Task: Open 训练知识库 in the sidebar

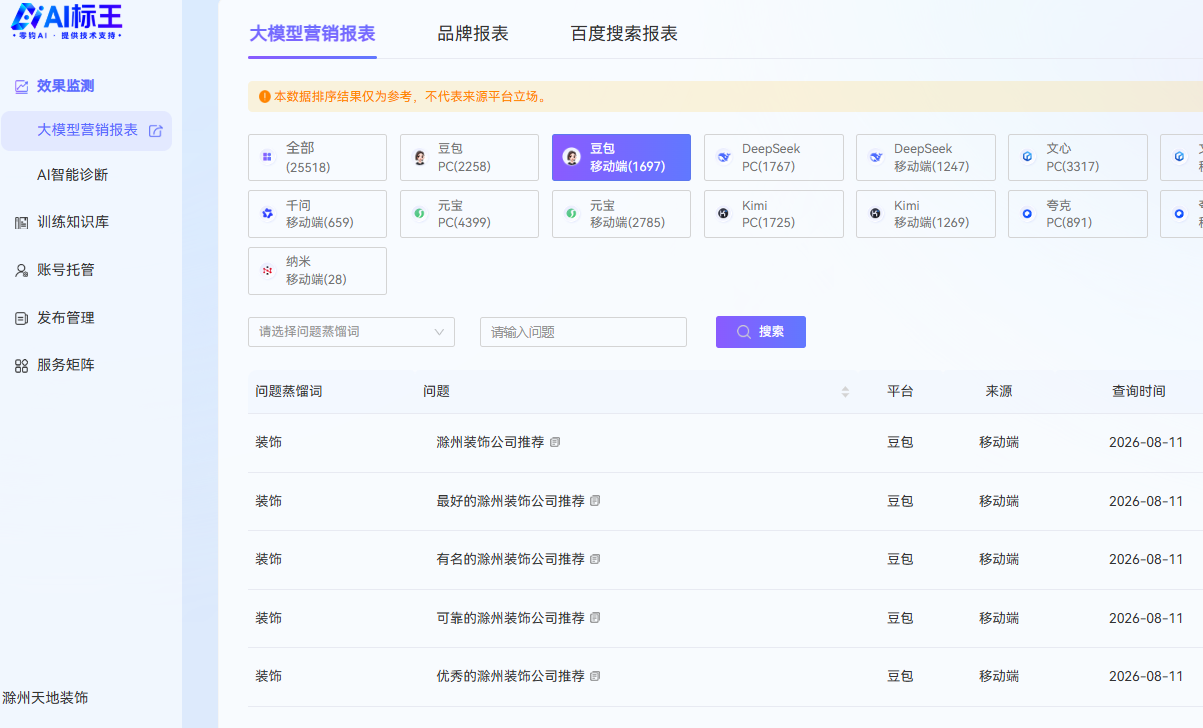Action: point(73,222)
